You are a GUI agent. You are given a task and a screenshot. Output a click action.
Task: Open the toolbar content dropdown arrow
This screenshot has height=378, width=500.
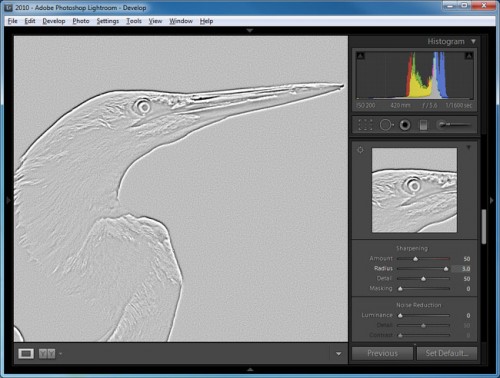338,354
